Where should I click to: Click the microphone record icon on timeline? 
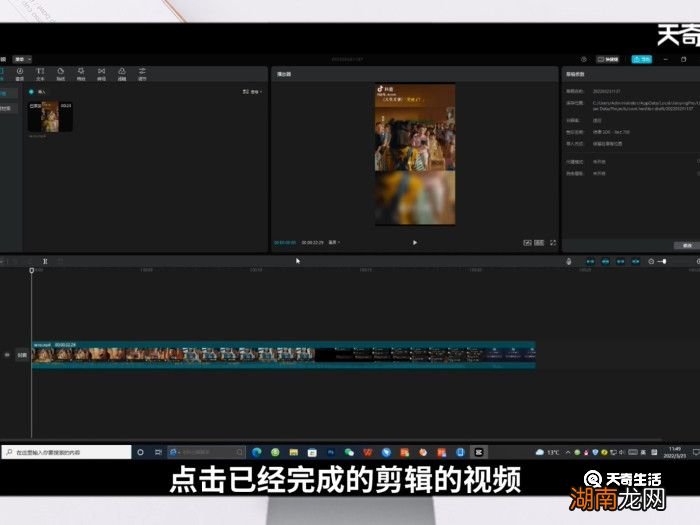tap(569, 261)
